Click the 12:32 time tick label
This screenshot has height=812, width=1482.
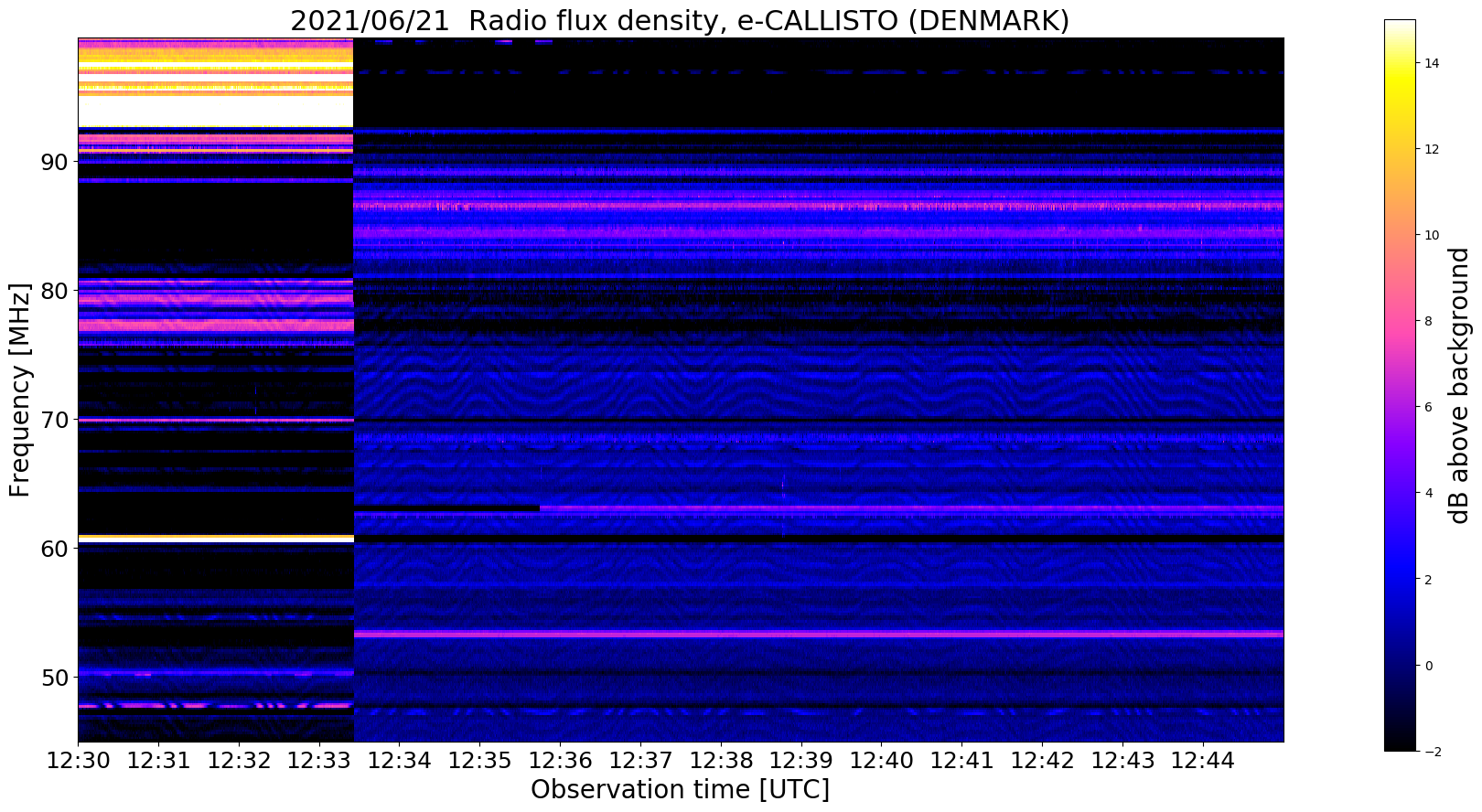[x=239, y=761]
